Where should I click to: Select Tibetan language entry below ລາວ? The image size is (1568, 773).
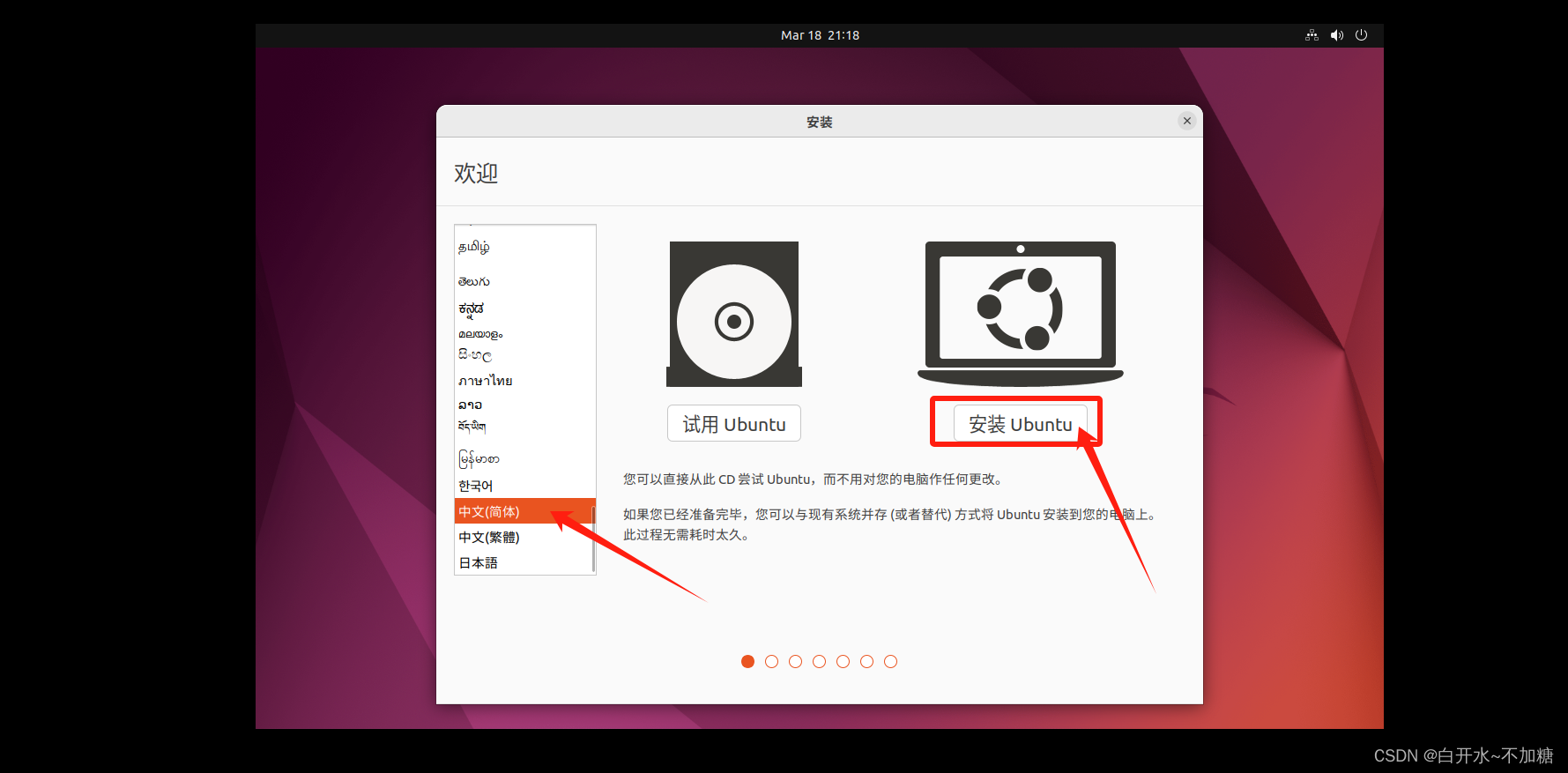click(525, 427)
